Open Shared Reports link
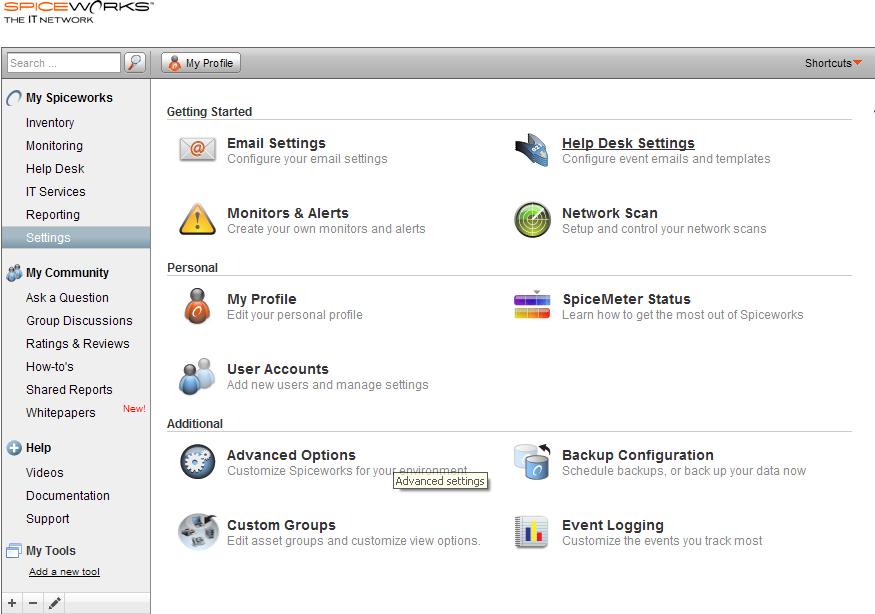The width and height of the screenshot is (875, 614). point(69,390)
